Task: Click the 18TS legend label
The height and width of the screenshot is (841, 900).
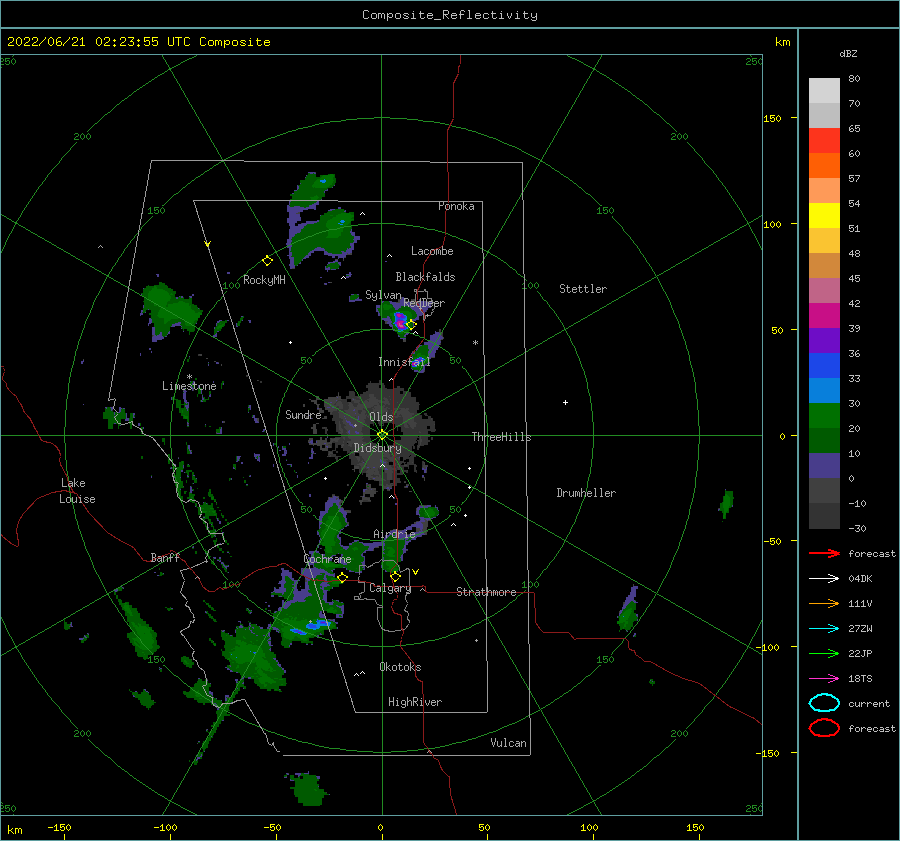Action: point(860,679)
